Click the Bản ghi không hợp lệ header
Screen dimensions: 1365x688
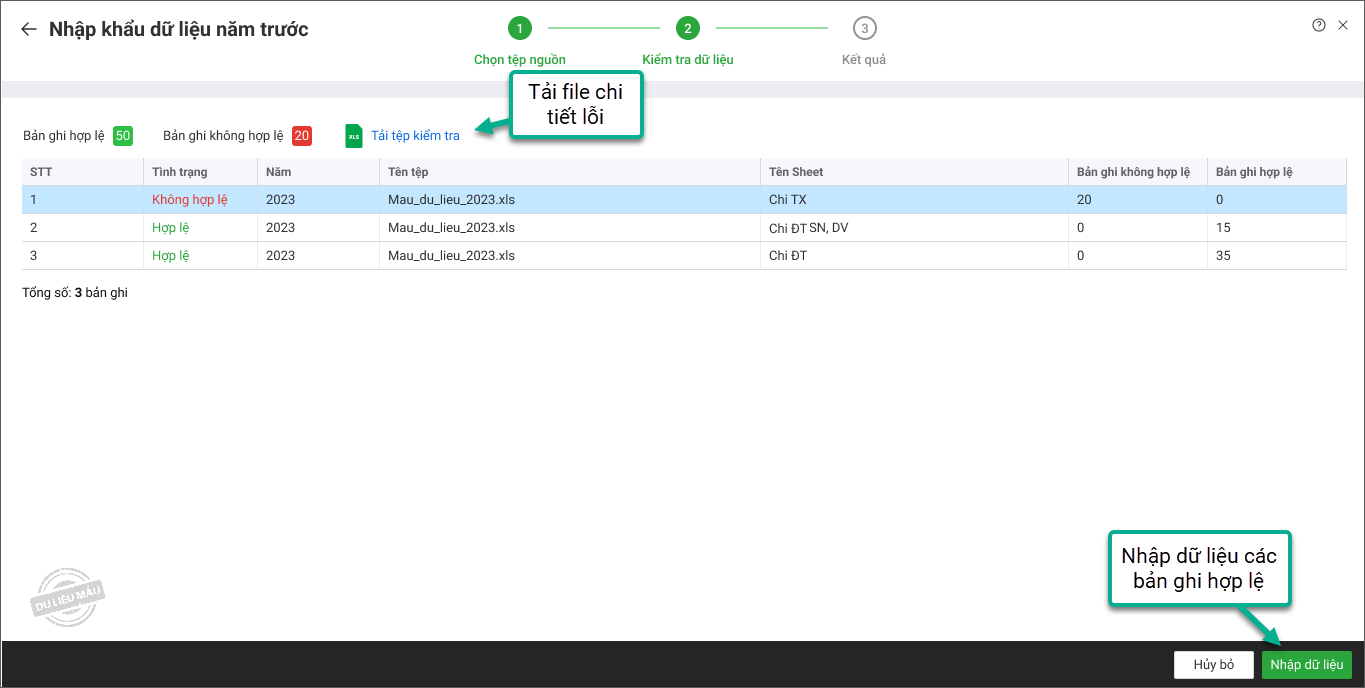tap(1133, 172)
